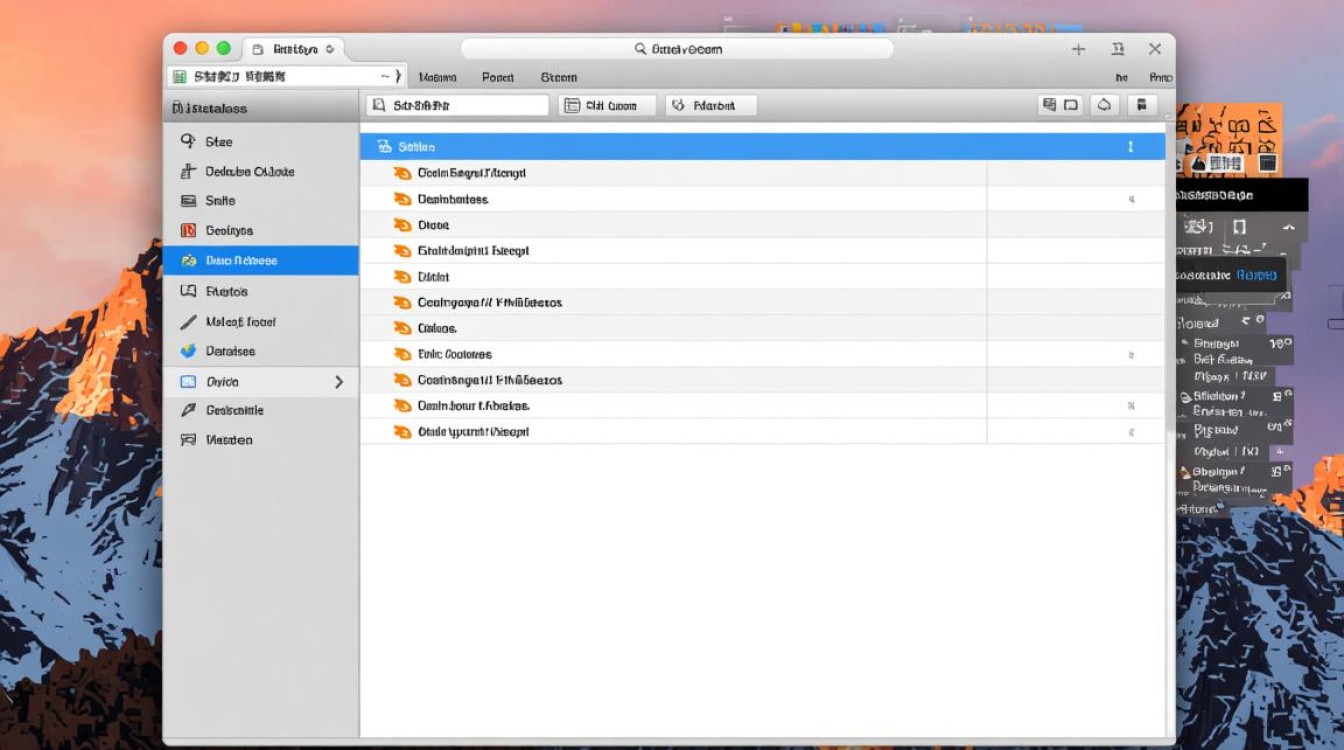Click the pen nib icon in sidebar
Screen dimensions: 1344x750
click(188, 410)
